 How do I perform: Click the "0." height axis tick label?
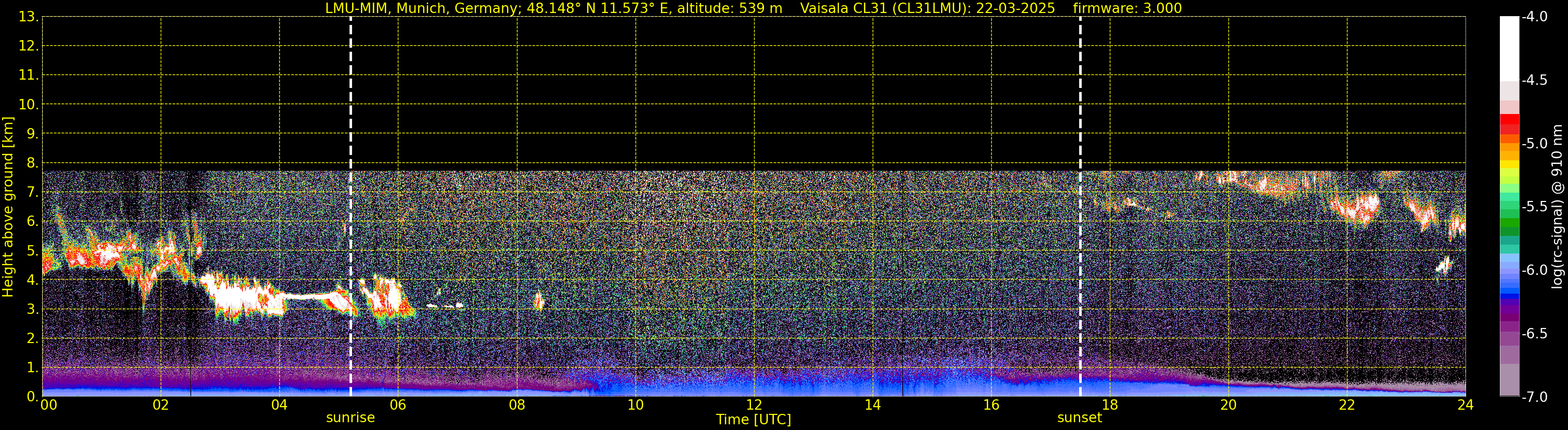coord(32,397)
